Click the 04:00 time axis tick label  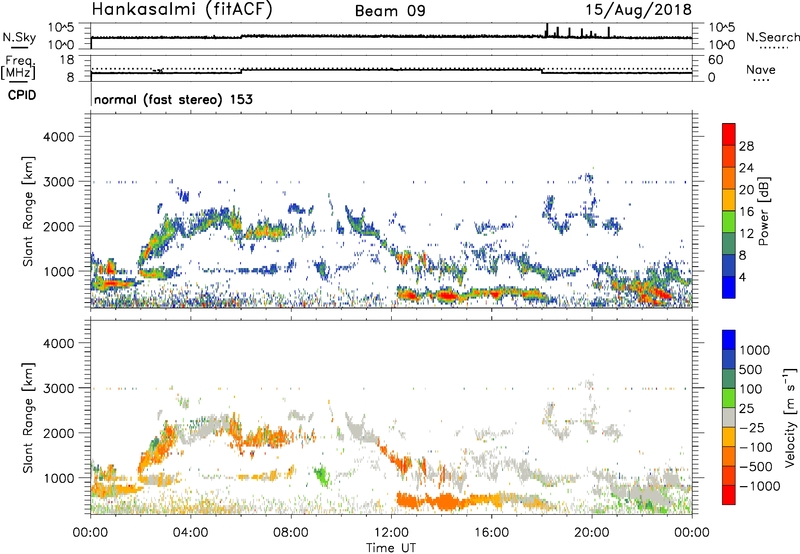point(190,533)
